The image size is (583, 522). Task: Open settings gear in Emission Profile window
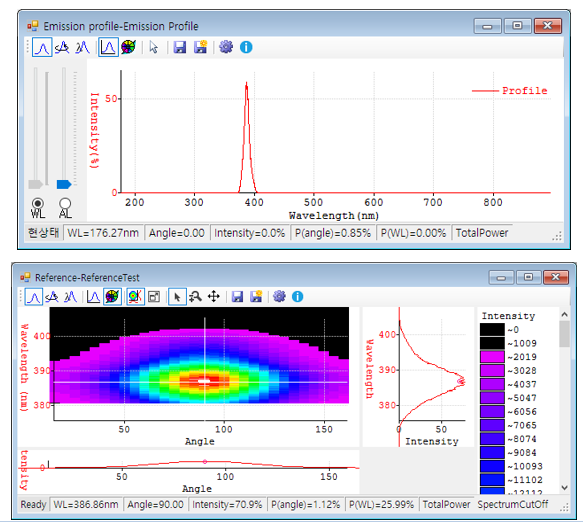tap(226, 47)
